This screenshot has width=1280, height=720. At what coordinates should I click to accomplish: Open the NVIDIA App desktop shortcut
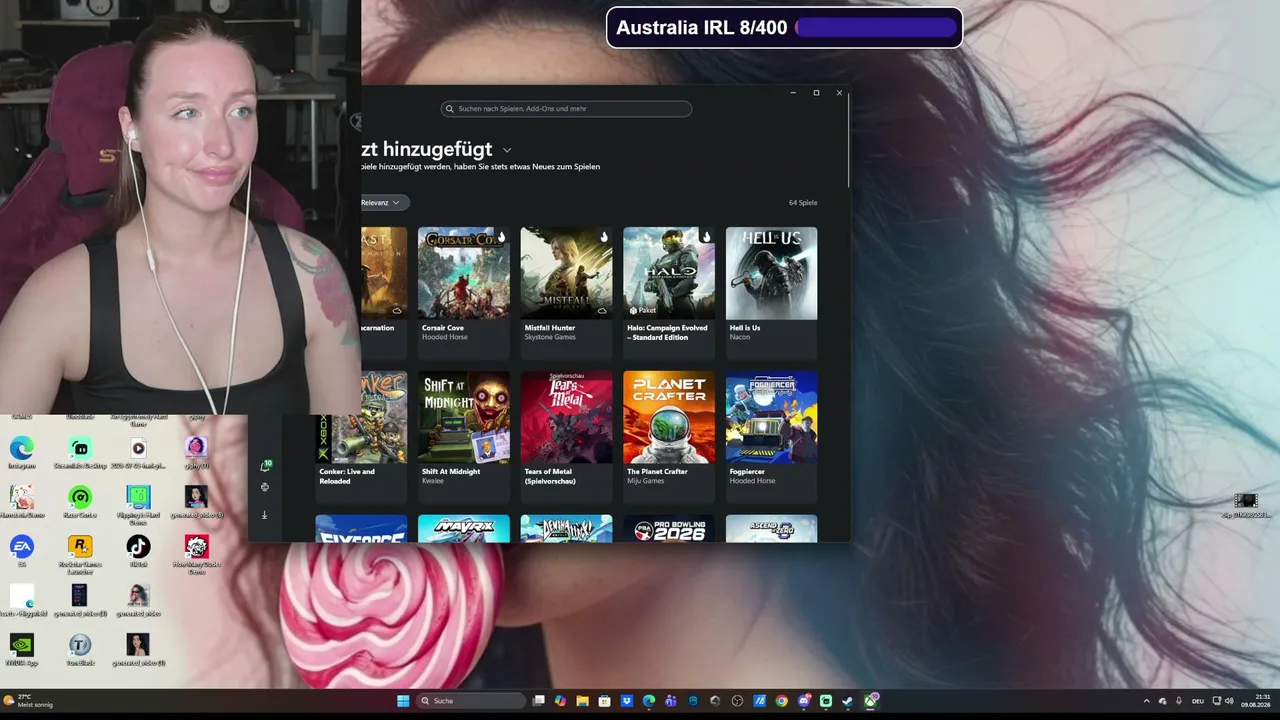pyautogui.click(x=22, y=648)
